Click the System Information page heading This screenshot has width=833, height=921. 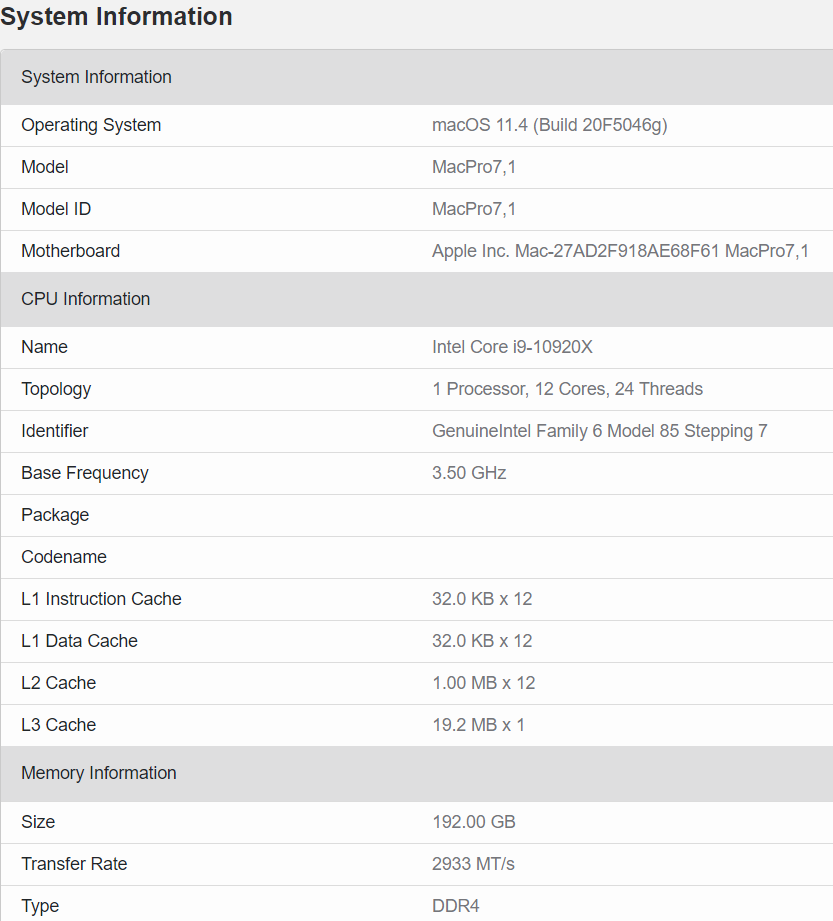116,17
